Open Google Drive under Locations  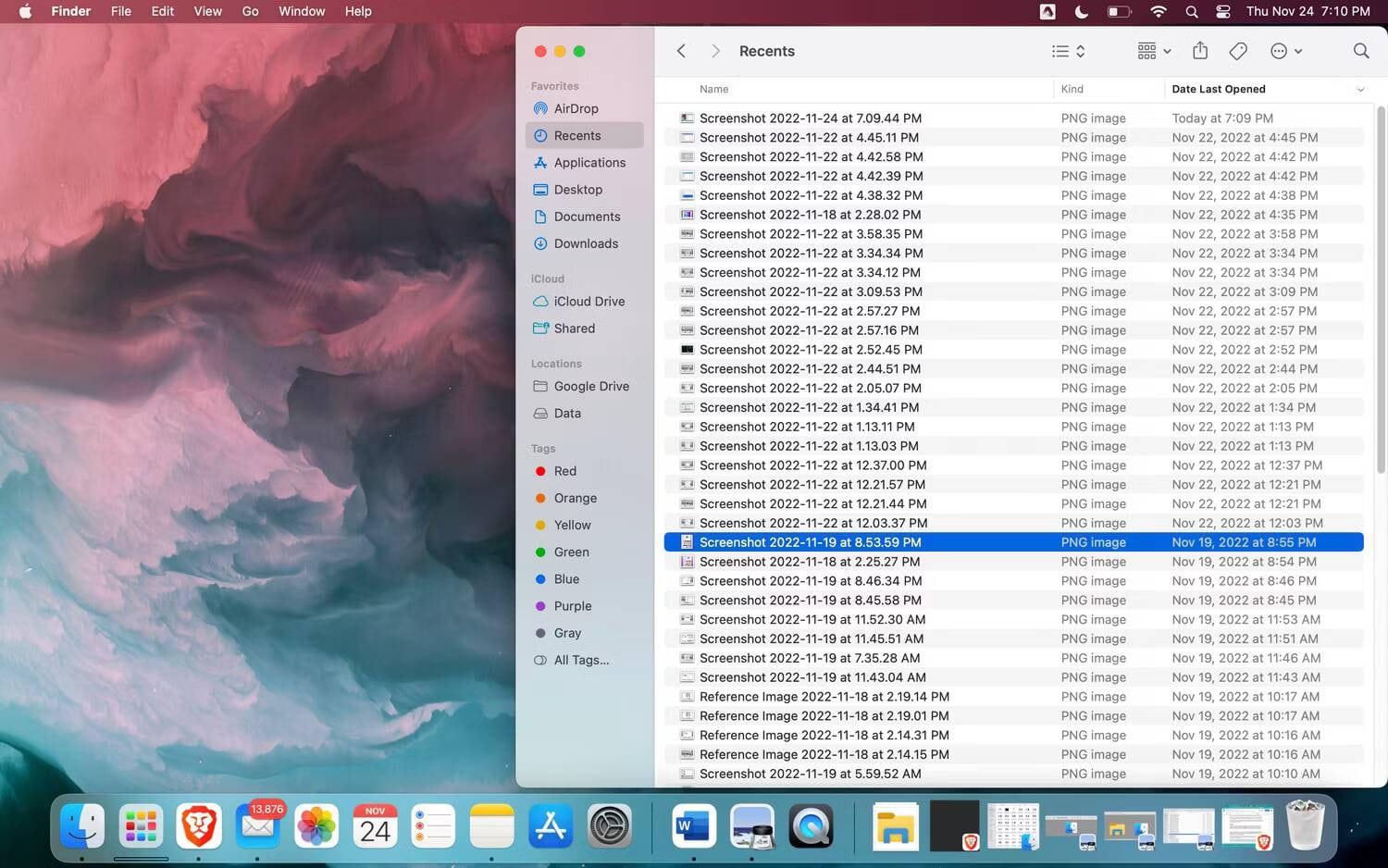point(591,386)
